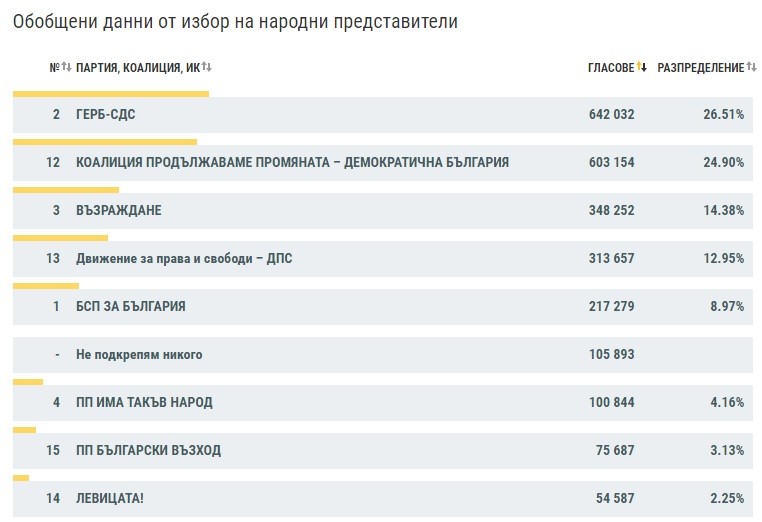Viewport: 762px width, 522px height.
Task: Click the ГЕРБ-СДС party name
Action: [106, 115]
